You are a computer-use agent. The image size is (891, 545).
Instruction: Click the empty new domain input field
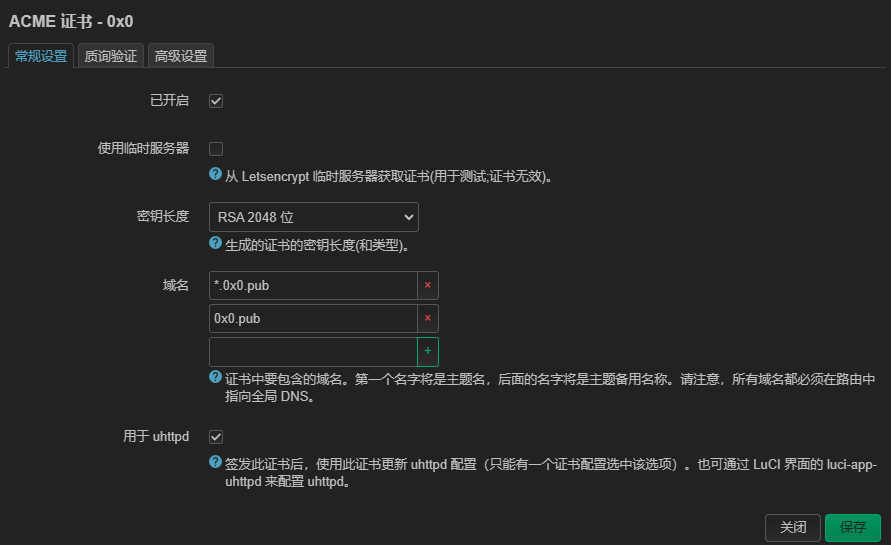coord(314,352)
